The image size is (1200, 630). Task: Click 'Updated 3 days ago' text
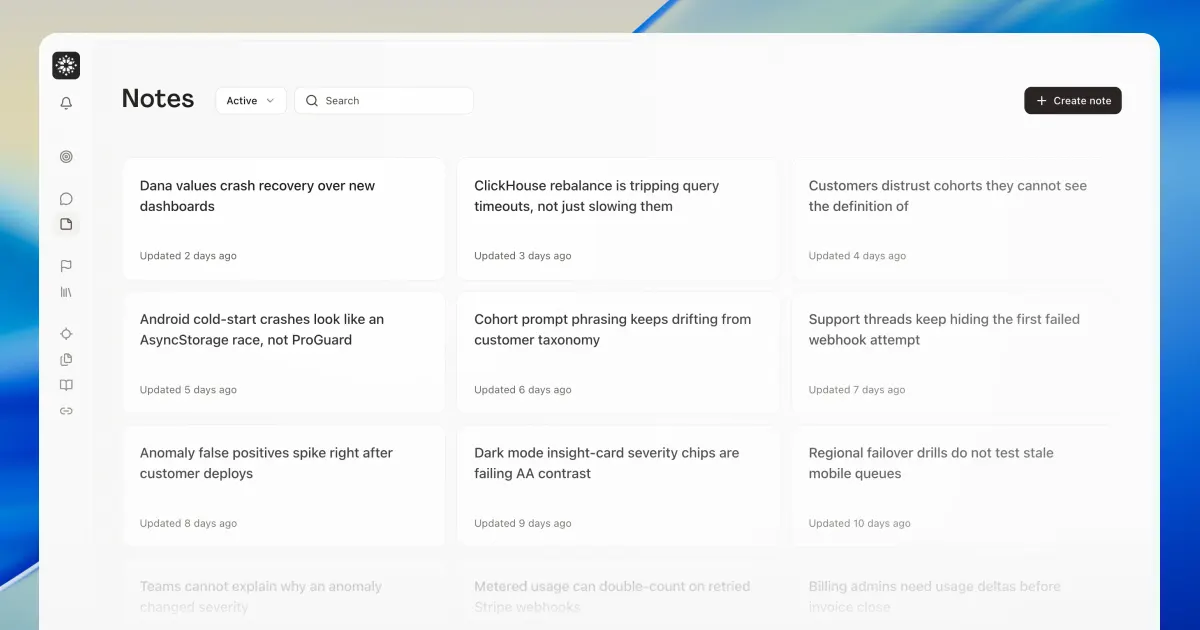tap(523, 256)
